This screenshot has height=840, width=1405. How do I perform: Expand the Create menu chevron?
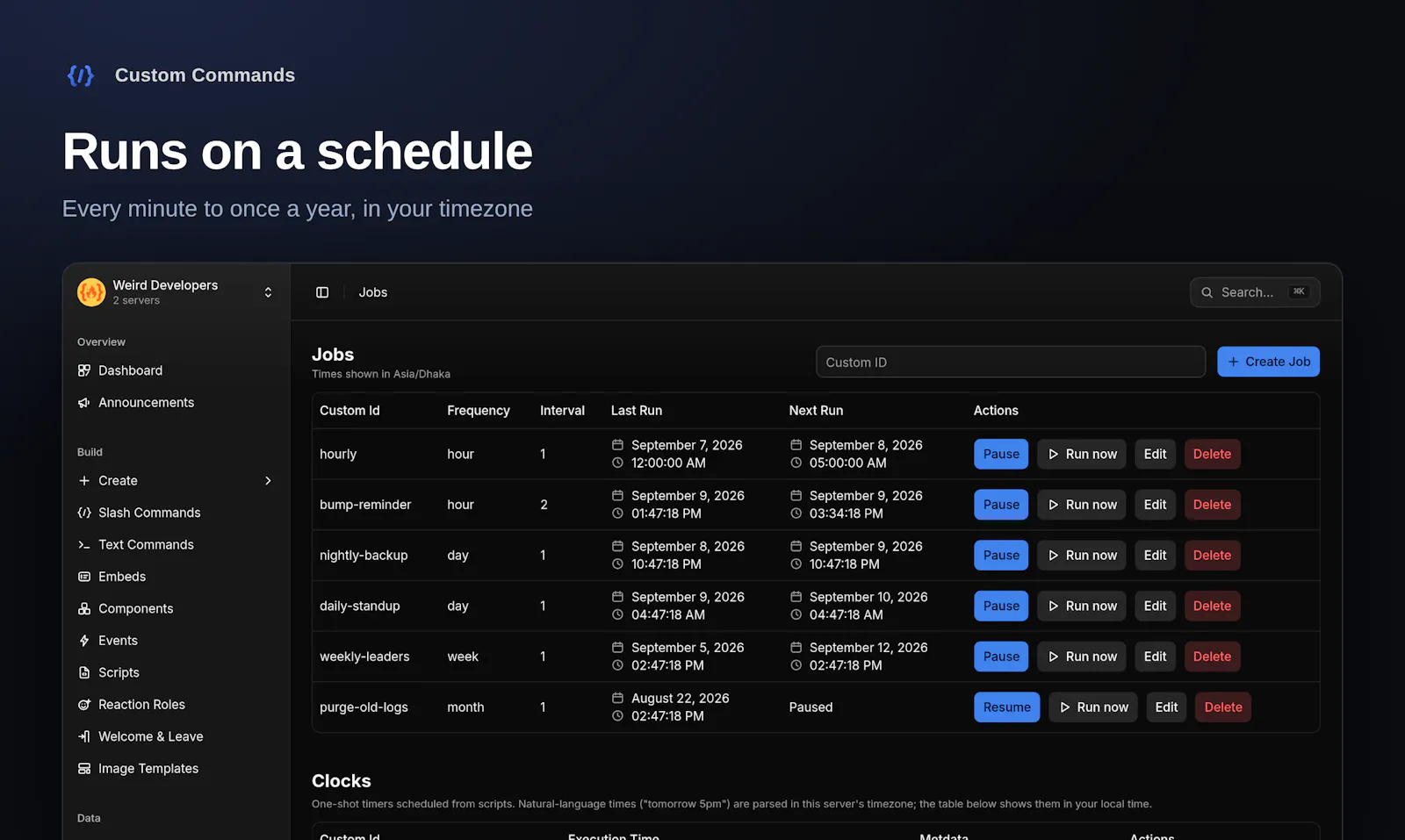coord(268,480)
